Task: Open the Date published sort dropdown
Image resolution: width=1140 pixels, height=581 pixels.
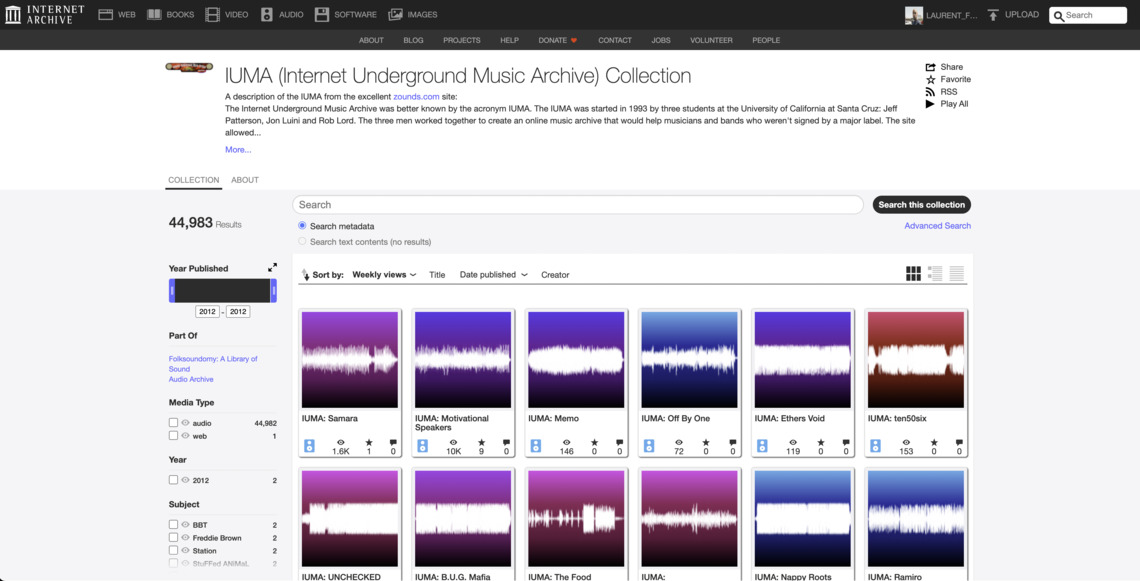Action: click(x=494, y=275)
